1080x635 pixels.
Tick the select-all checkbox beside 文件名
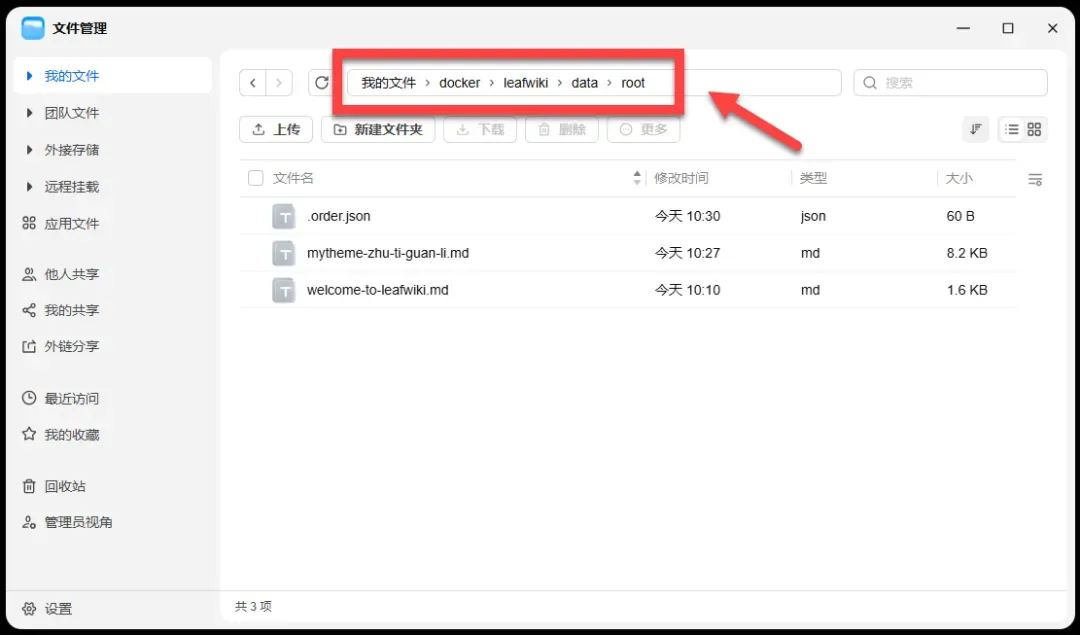tap(256, 178)
